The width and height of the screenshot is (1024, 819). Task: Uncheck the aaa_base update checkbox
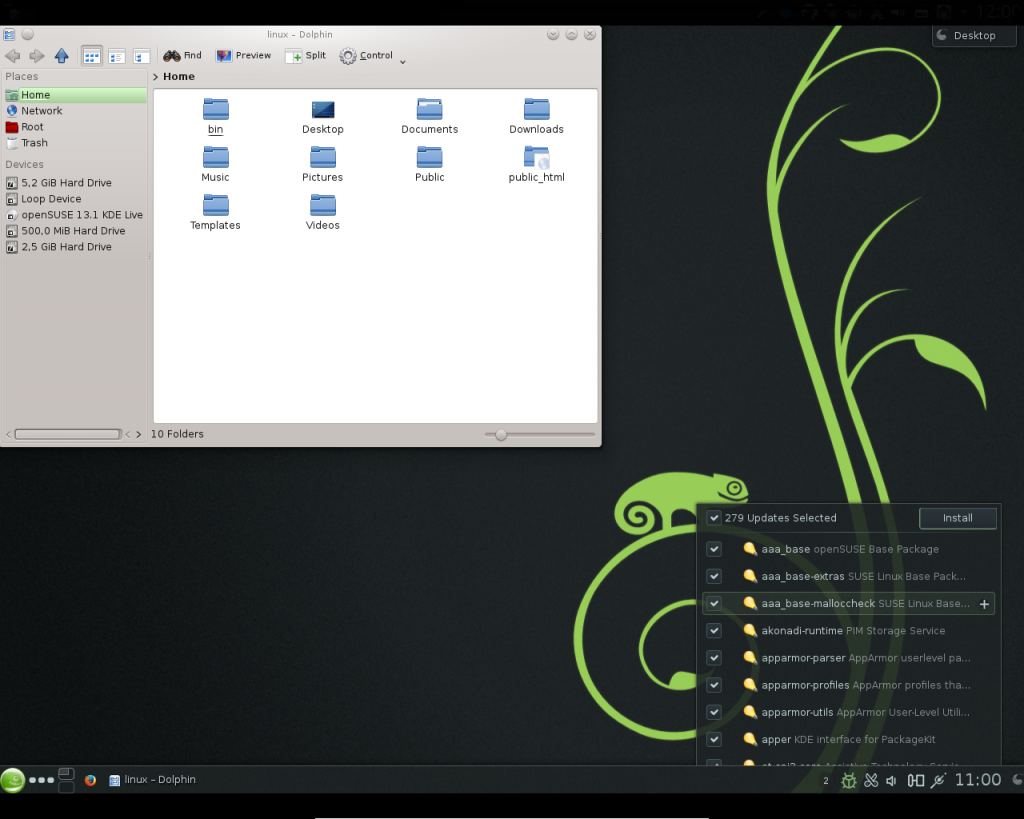(x=714, y=548)
